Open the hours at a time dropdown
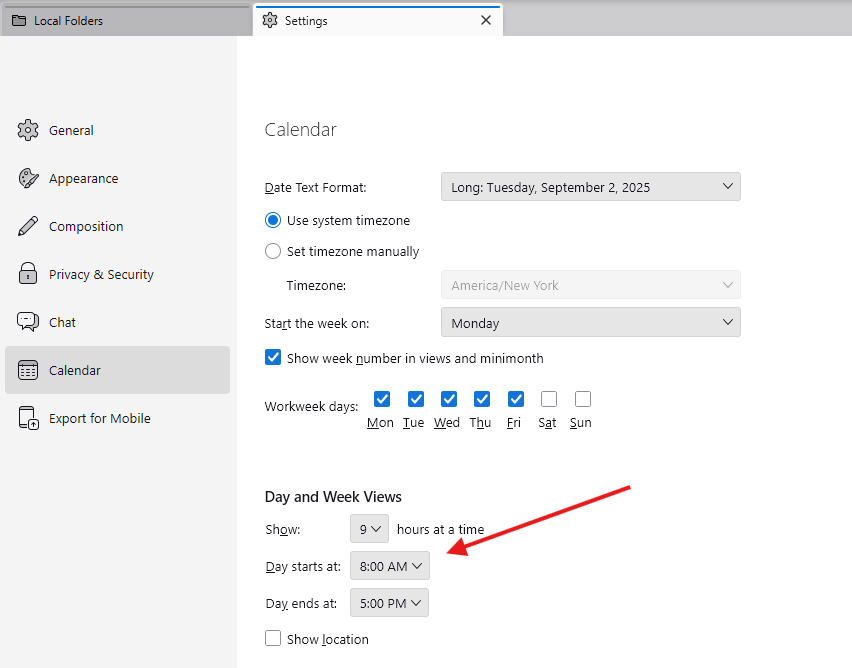Screen dimensions: 852x668 click(x=369, y=529)
